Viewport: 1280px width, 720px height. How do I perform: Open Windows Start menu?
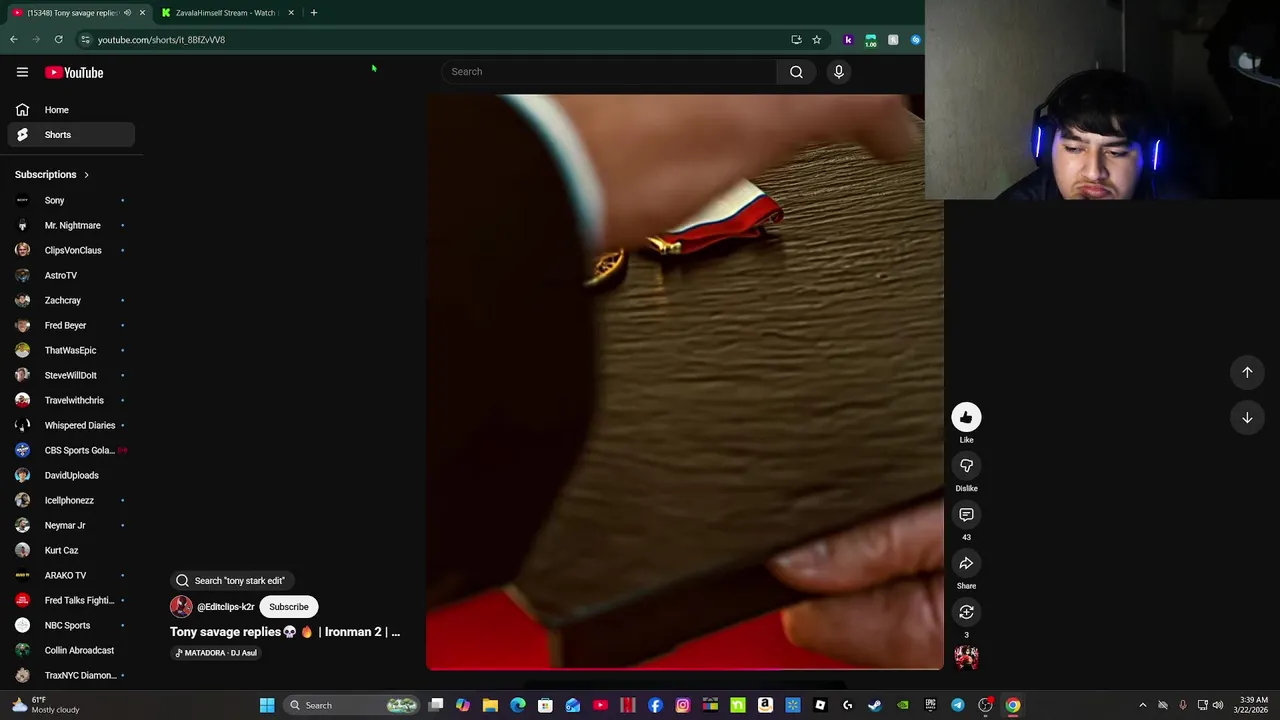click(x=267, y=706)
